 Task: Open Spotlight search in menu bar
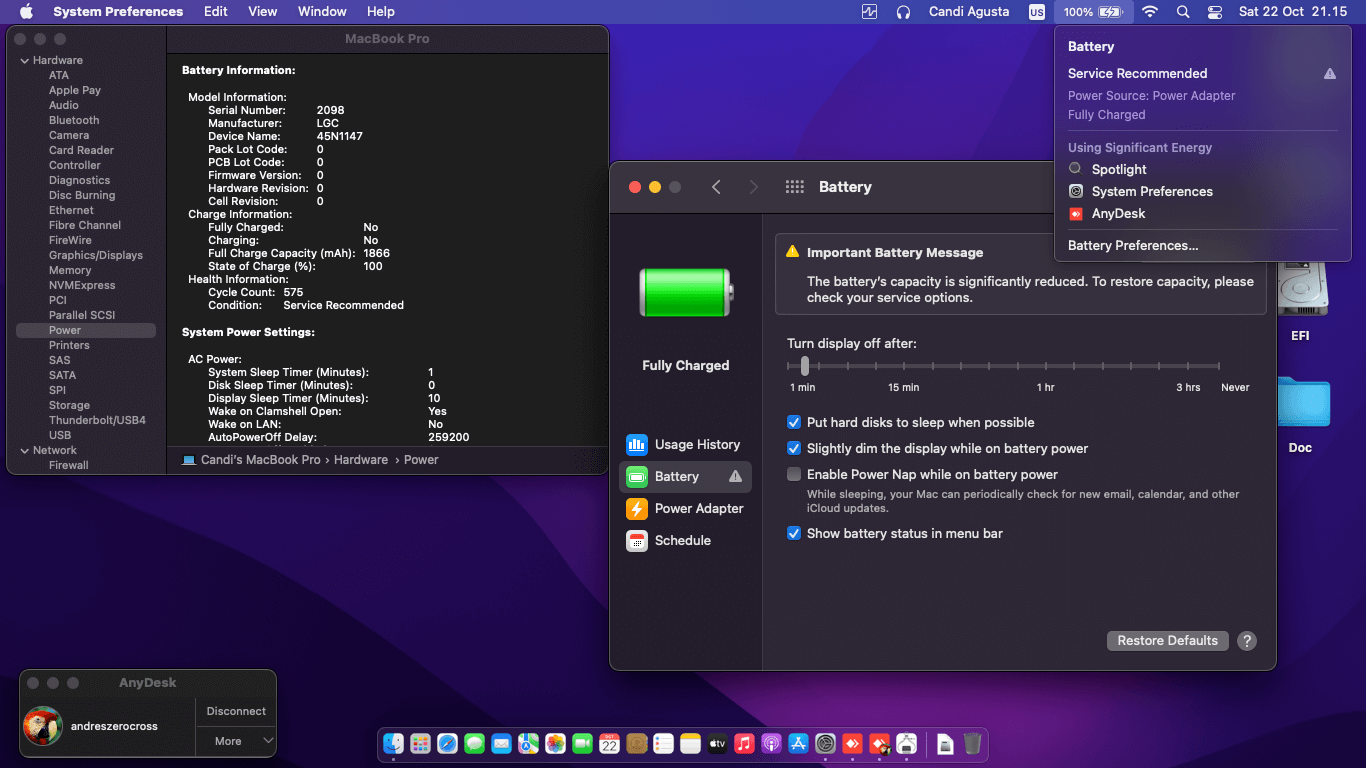click(1183, 12)
